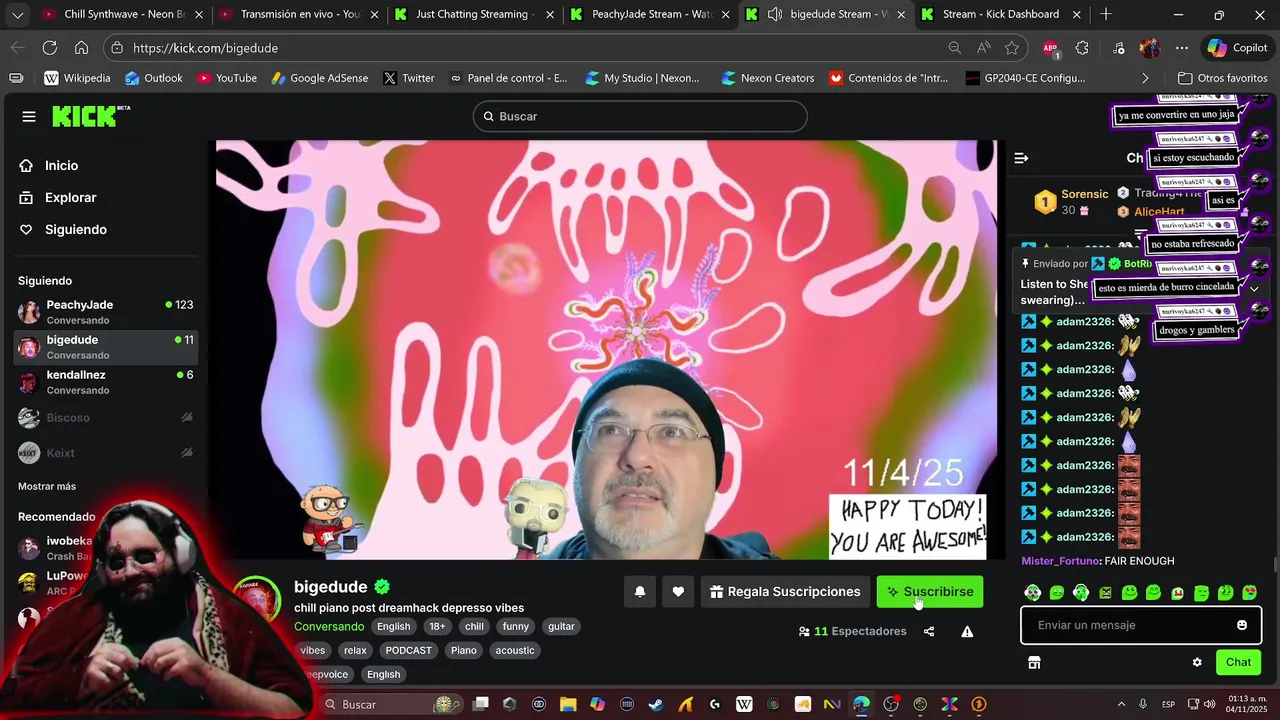Expand the list with Mostrar más
1280x720 pixels.
[x=47, y=486]
